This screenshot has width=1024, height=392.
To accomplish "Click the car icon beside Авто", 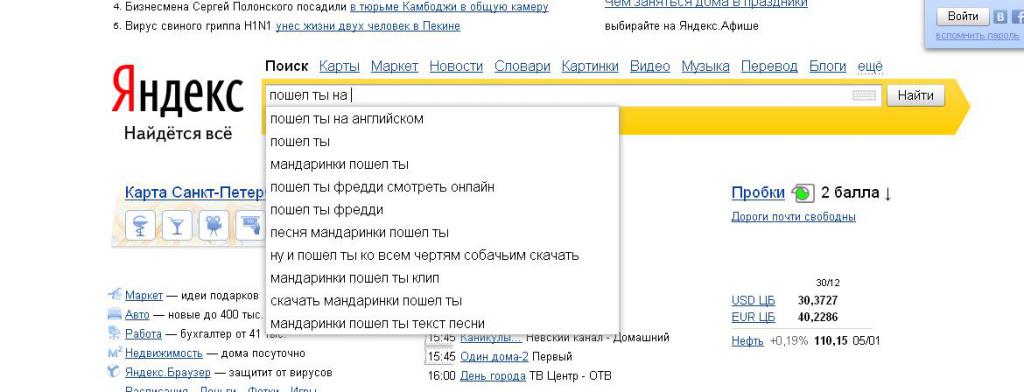I will (x=114, y=314).
